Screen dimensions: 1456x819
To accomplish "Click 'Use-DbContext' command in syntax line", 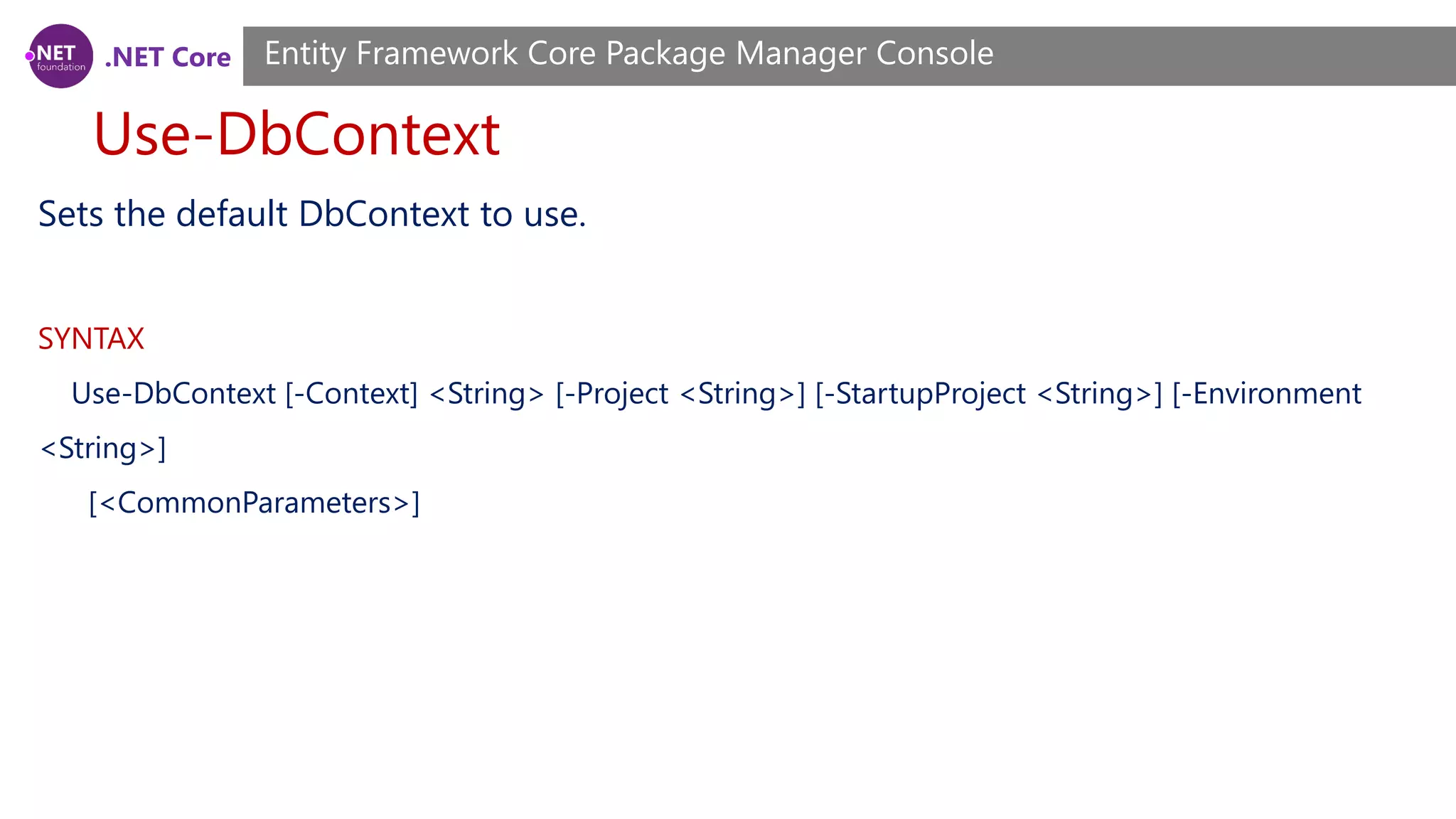I will (x=173, y=394).
